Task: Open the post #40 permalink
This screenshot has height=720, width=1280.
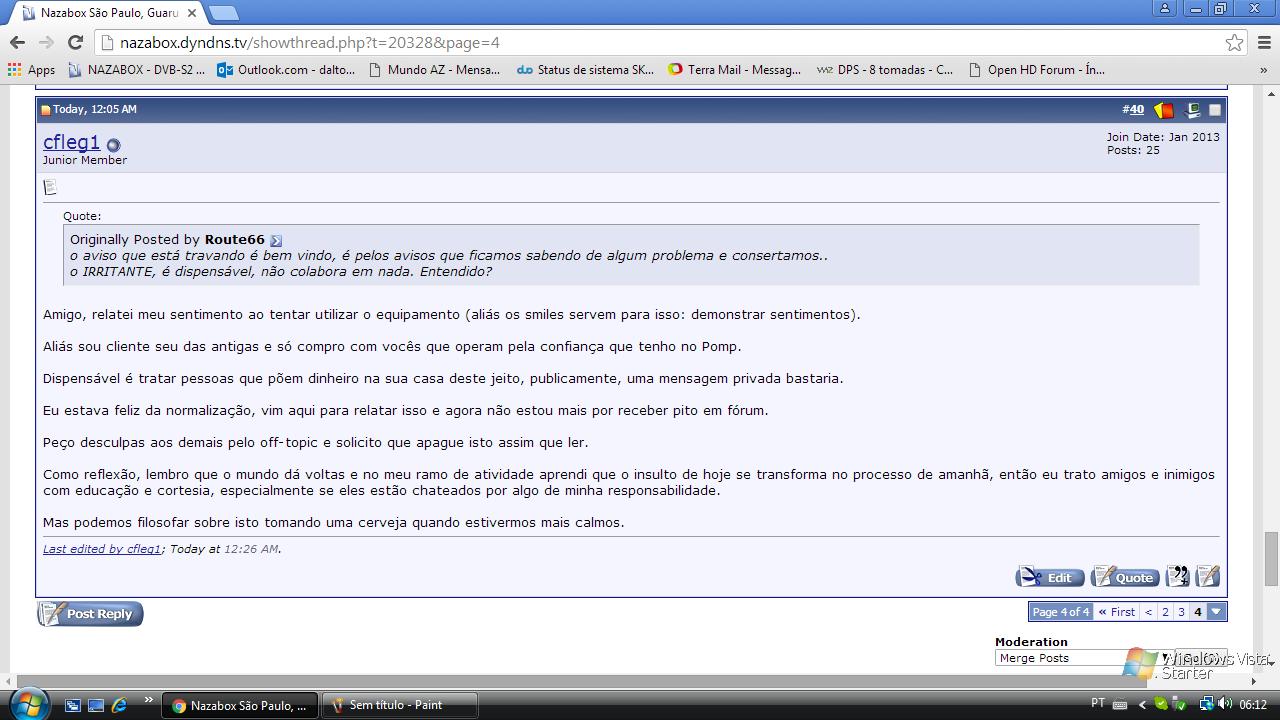Action: (x=1137, y=110)
